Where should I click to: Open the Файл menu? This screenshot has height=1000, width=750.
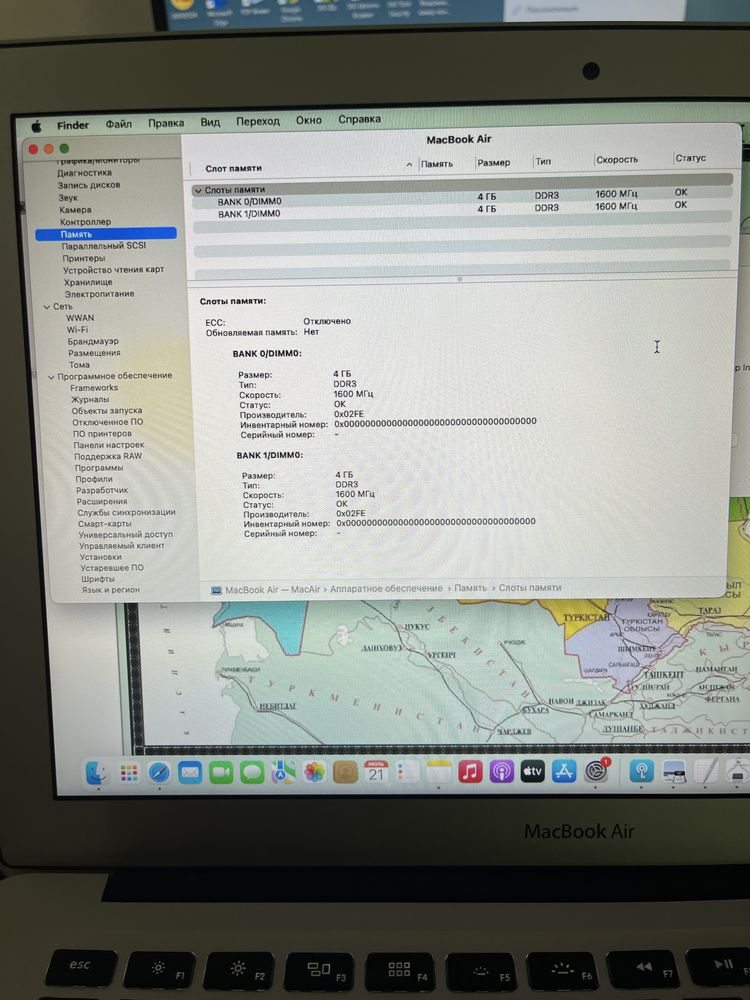[x=119, y=124]
